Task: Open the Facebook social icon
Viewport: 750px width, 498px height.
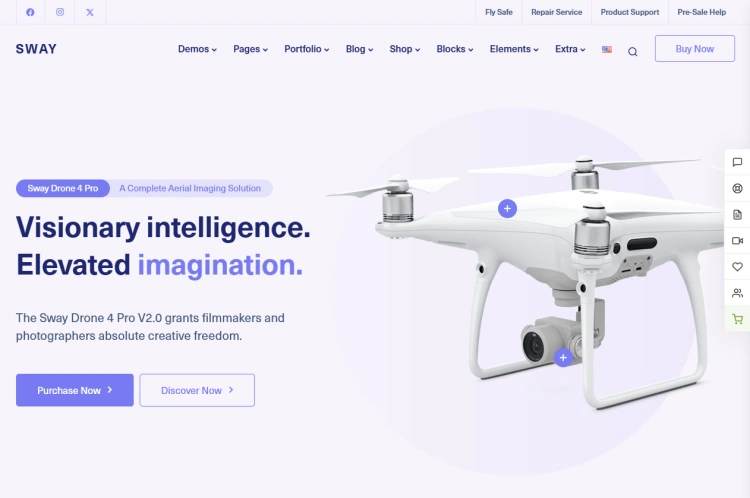Action: [30, 12]
